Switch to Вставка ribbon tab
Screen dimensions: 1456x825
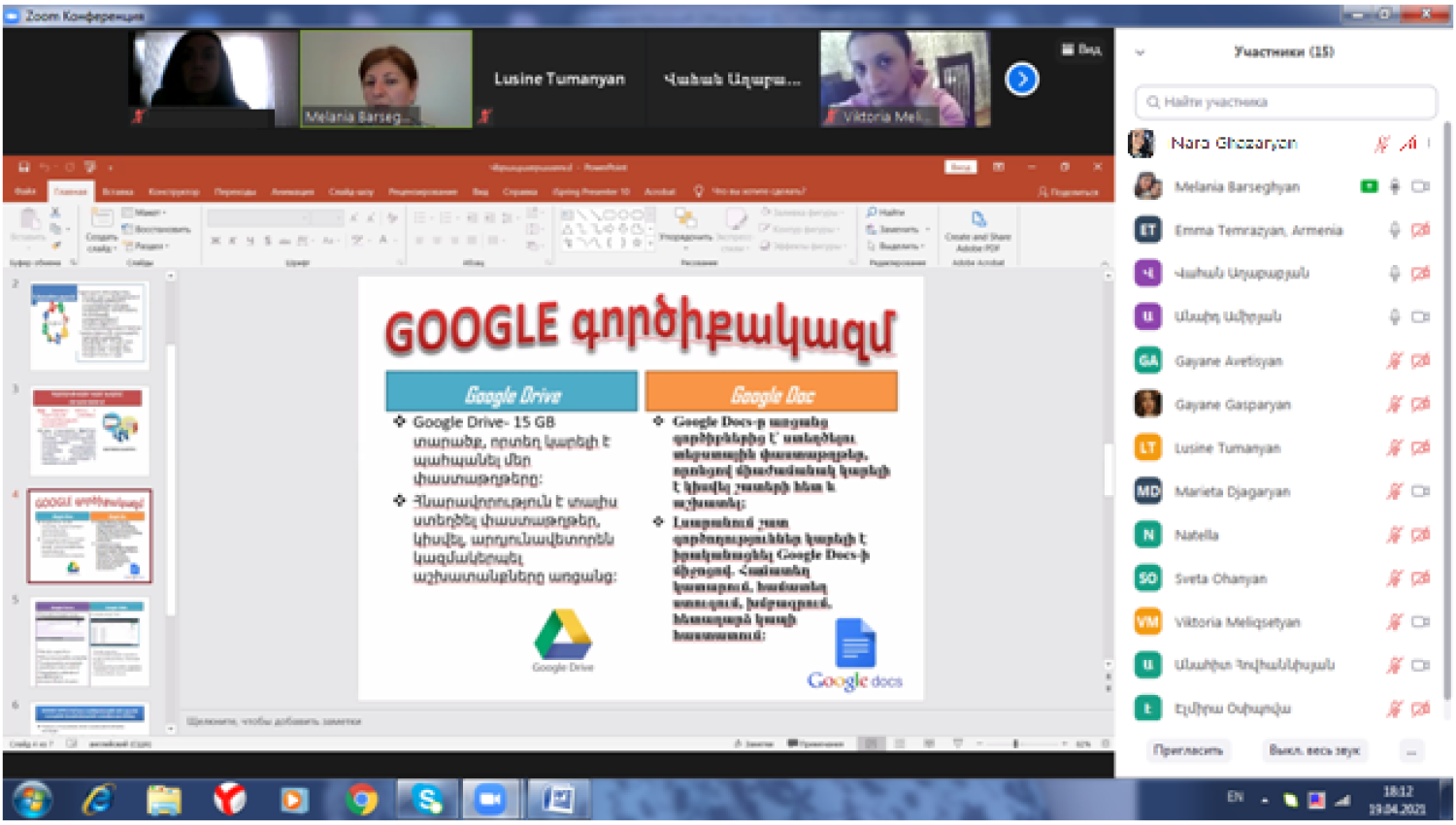coord(117,192)
